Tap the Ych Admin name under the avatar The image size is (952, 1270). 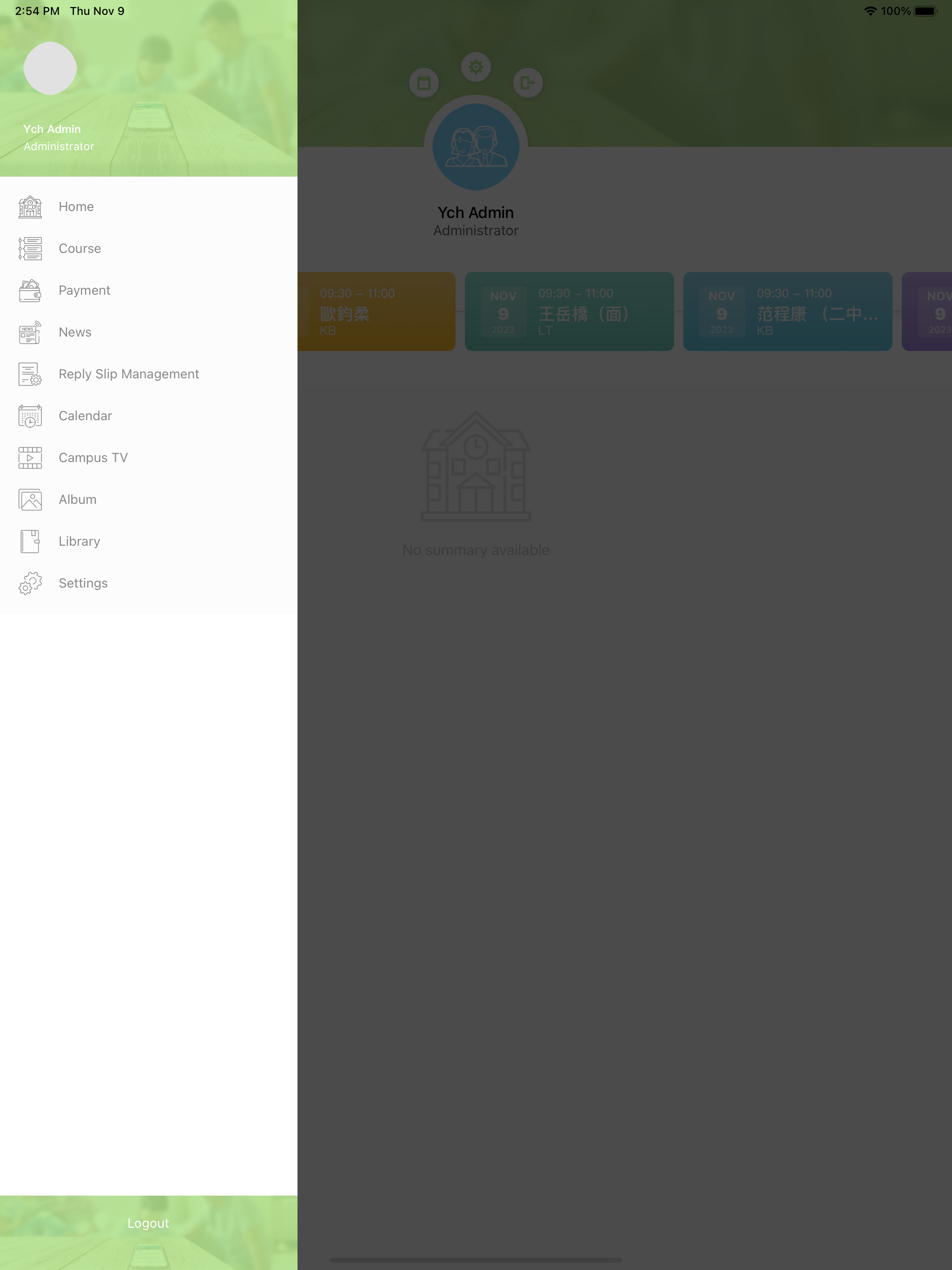[476, 212]
